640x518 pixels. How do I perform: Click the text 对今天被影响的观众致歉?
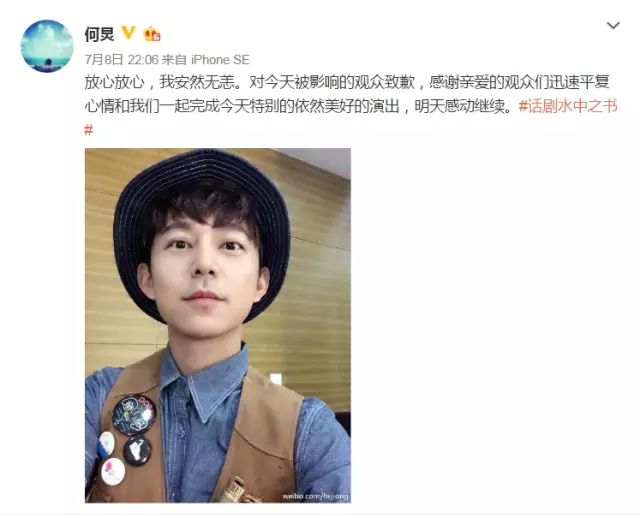[x=332, y=82]
